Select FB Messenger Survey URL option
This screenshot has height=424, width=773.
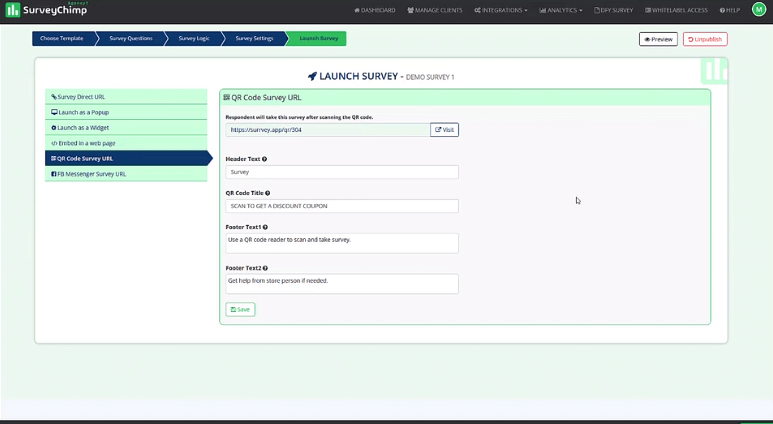point(126,174)
